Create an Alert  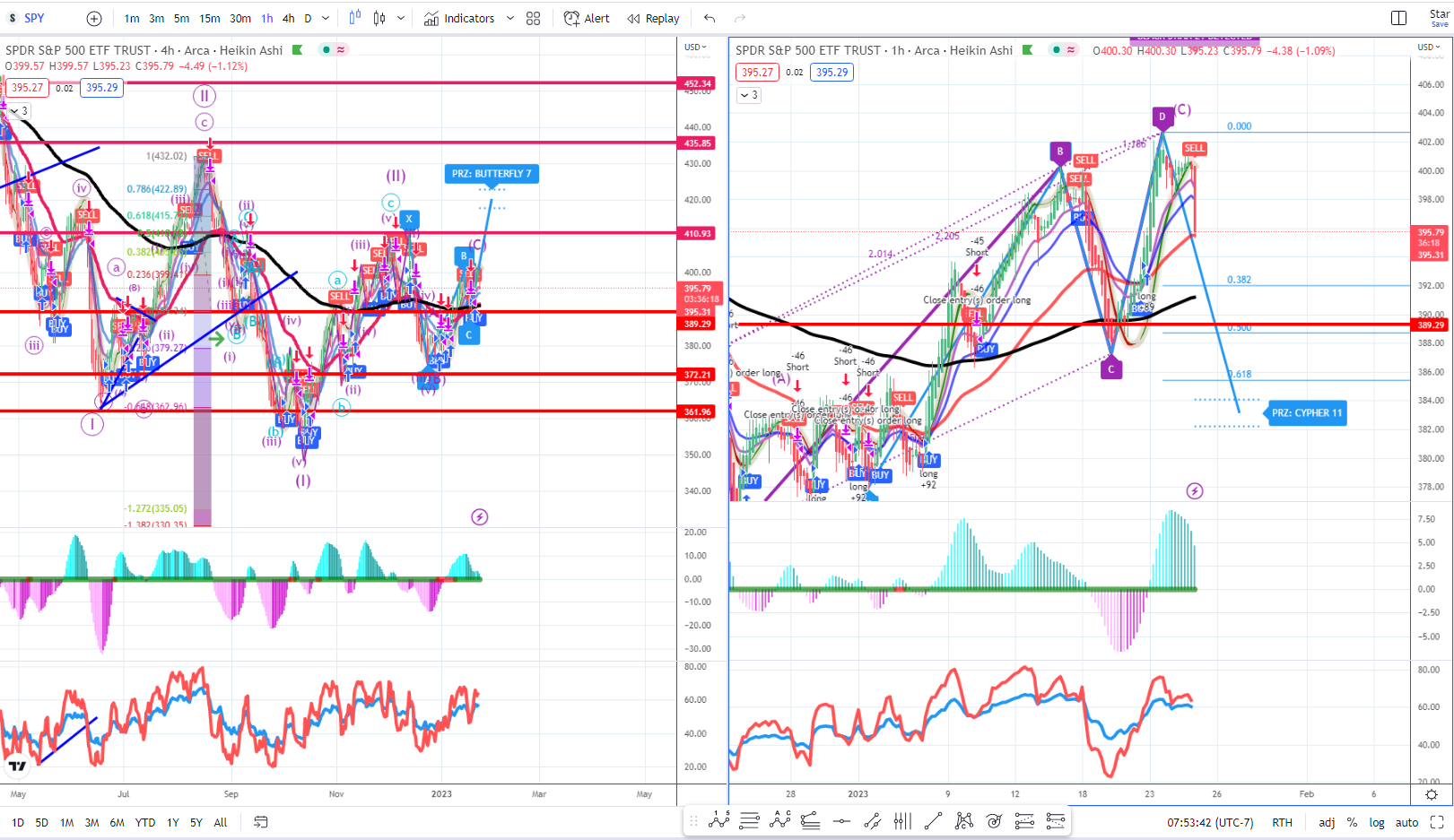587,18
